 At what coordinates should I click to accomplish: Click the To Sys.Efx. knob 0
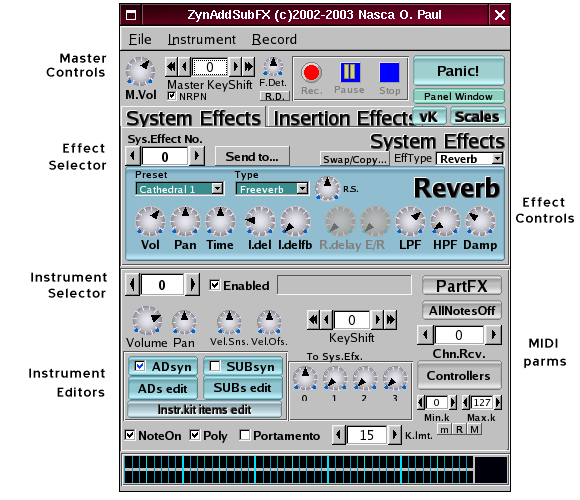(305, 378)
